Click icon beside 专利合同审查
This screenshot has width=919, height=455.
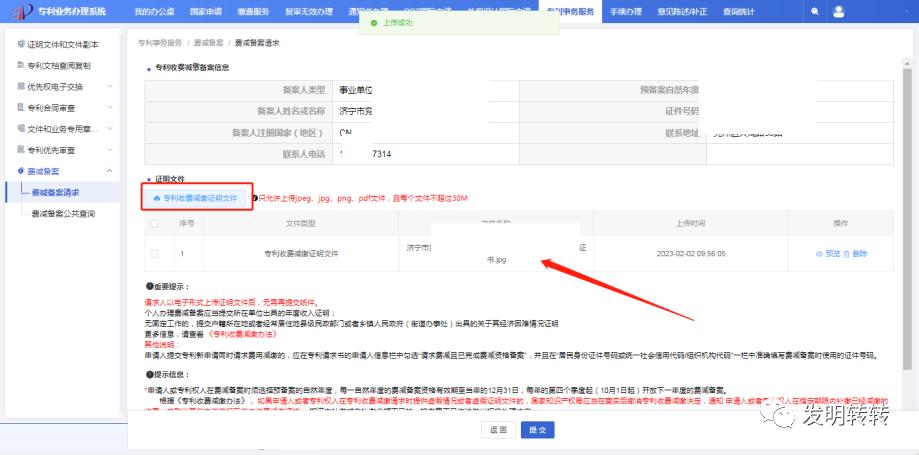[21, 108]
